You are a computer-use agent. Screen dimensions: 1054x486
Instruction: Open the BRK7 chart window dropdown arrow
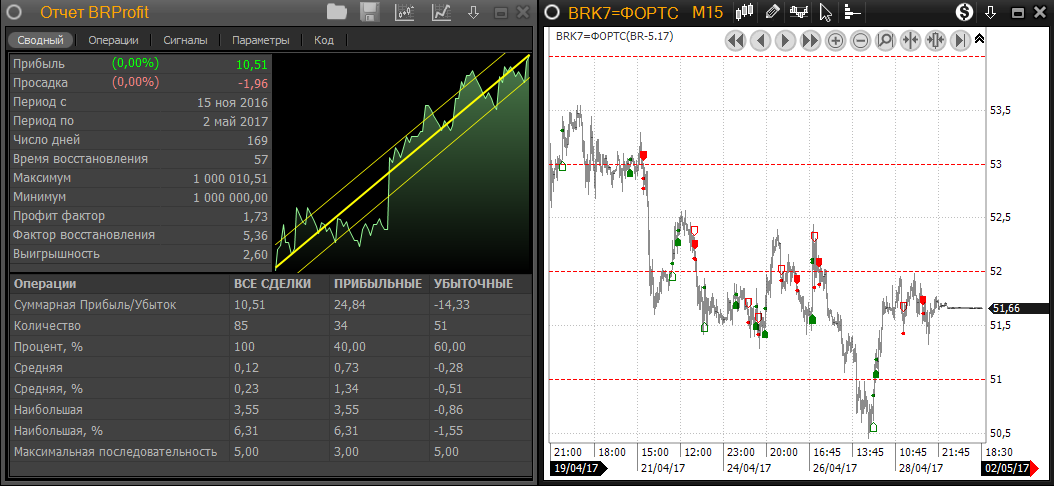click(x=990, y=13)
